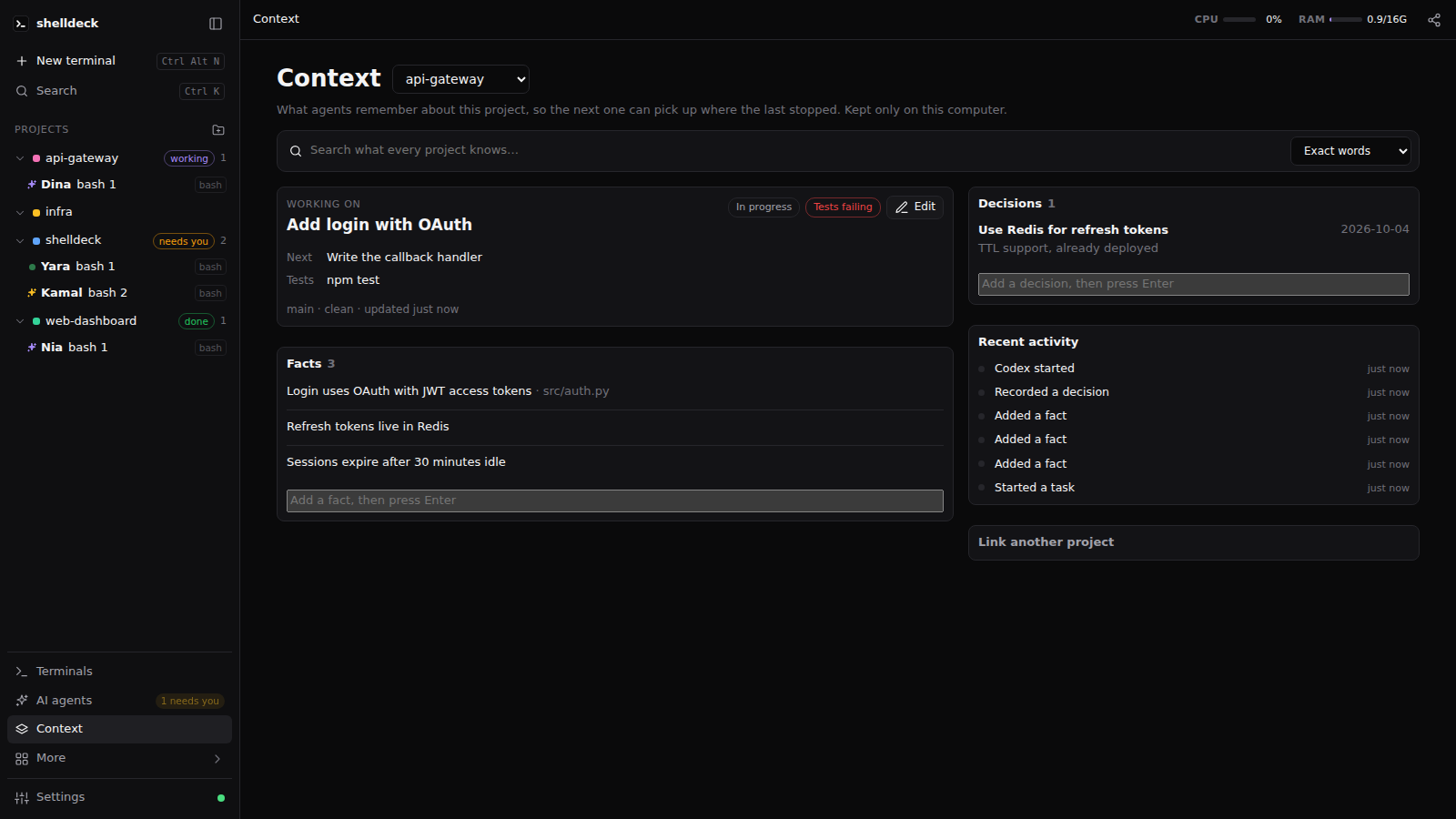
Task: Open the api-gateway project dropdown
Action: pyautogui.click(x=460, y=79)
